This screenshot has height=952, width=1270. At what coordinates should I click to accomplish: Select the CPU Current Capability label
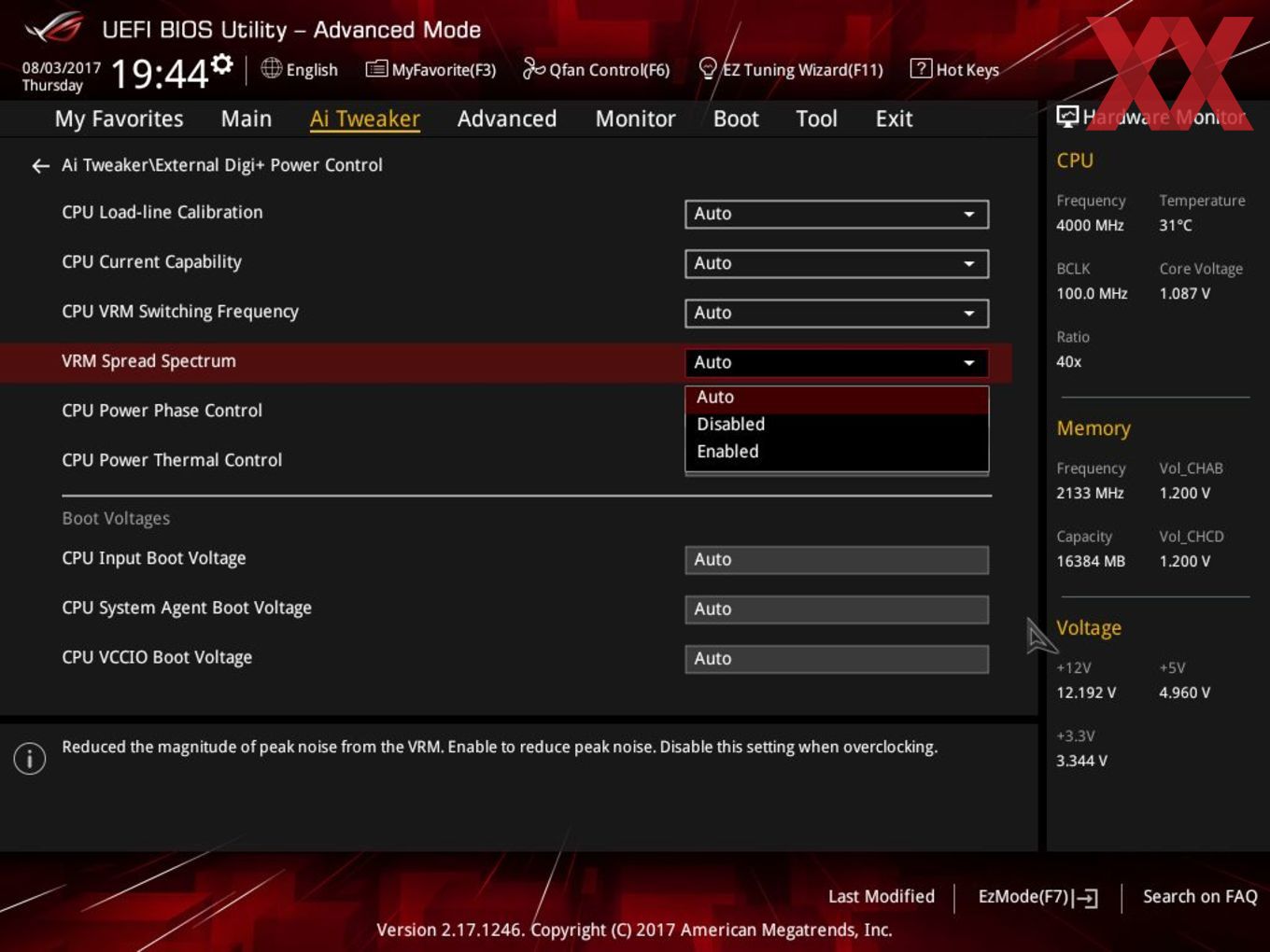pos(151,262)
